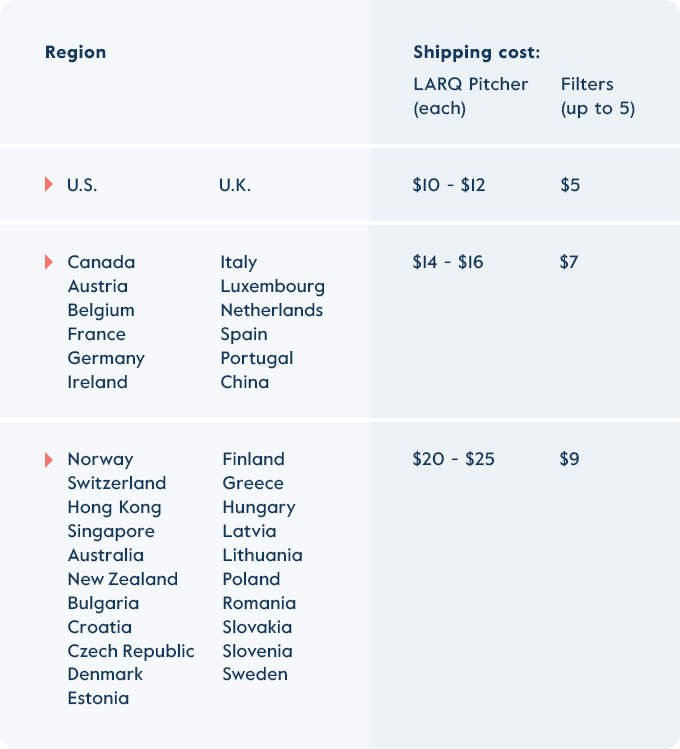The height and width of the screenshot is (749, 680).
Task: Click the $10 - $12 pitcher price
Action: 449,185
